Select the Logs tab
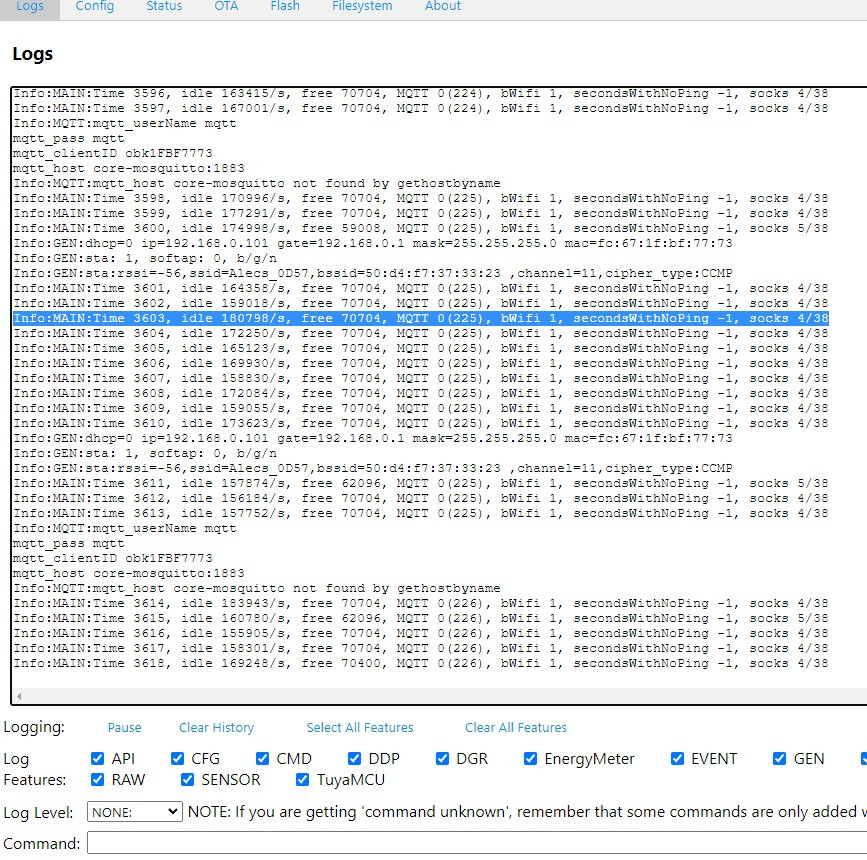The image size is (867, 860). click(29, 6)
